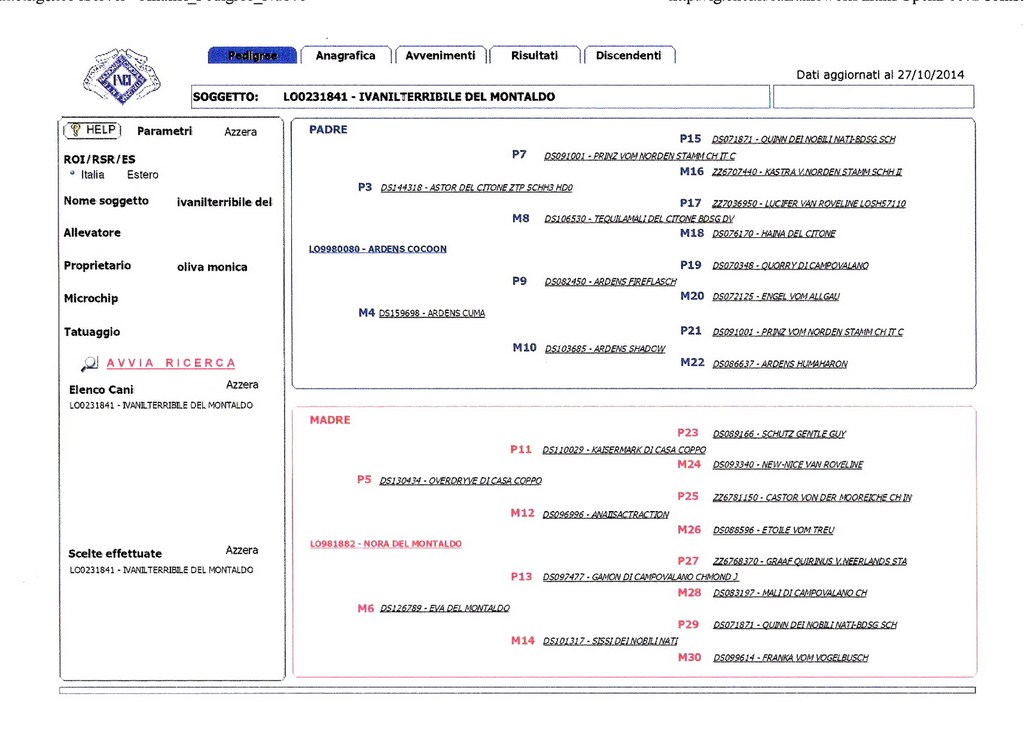1024x740 pixels.
Task: Open P21 PRINZ VOM NORDEN STAMM link
Action: [x=808, y=332]
